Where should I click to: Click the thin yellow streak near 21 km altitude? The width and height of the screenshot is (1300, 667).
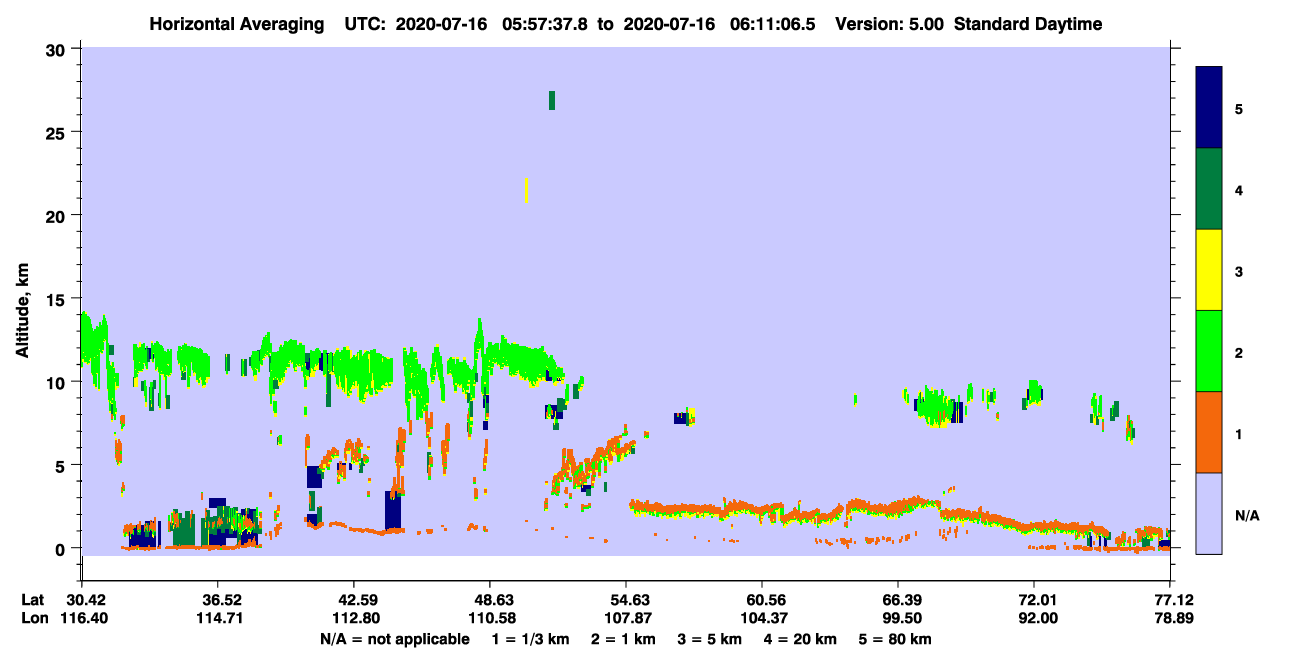[x=526, y=190]
